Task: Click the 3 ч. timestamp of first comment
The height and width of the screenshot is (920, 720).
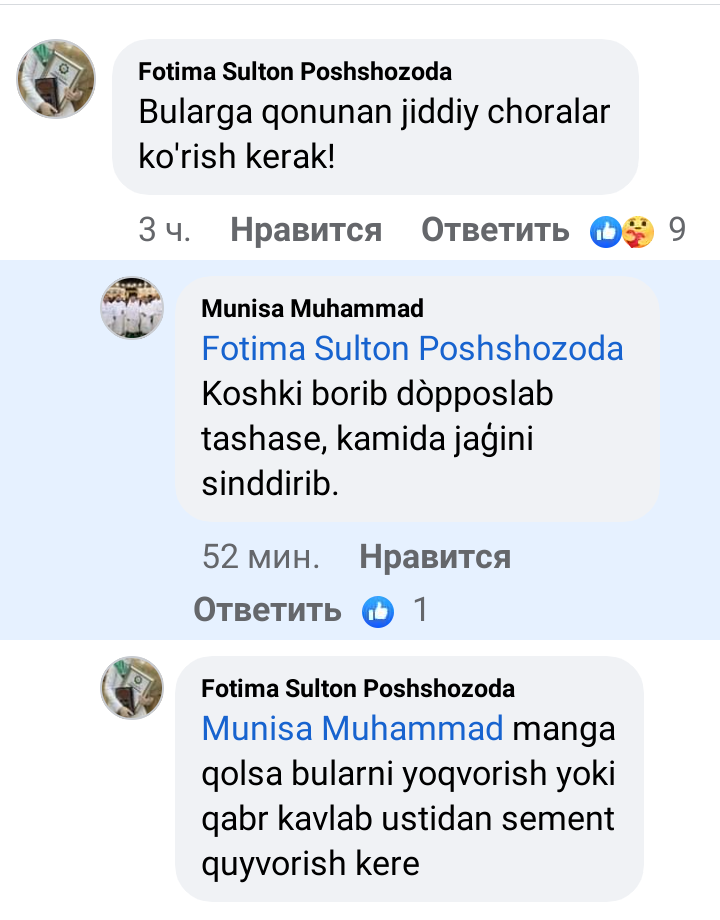Action: (x=164, y=231)
